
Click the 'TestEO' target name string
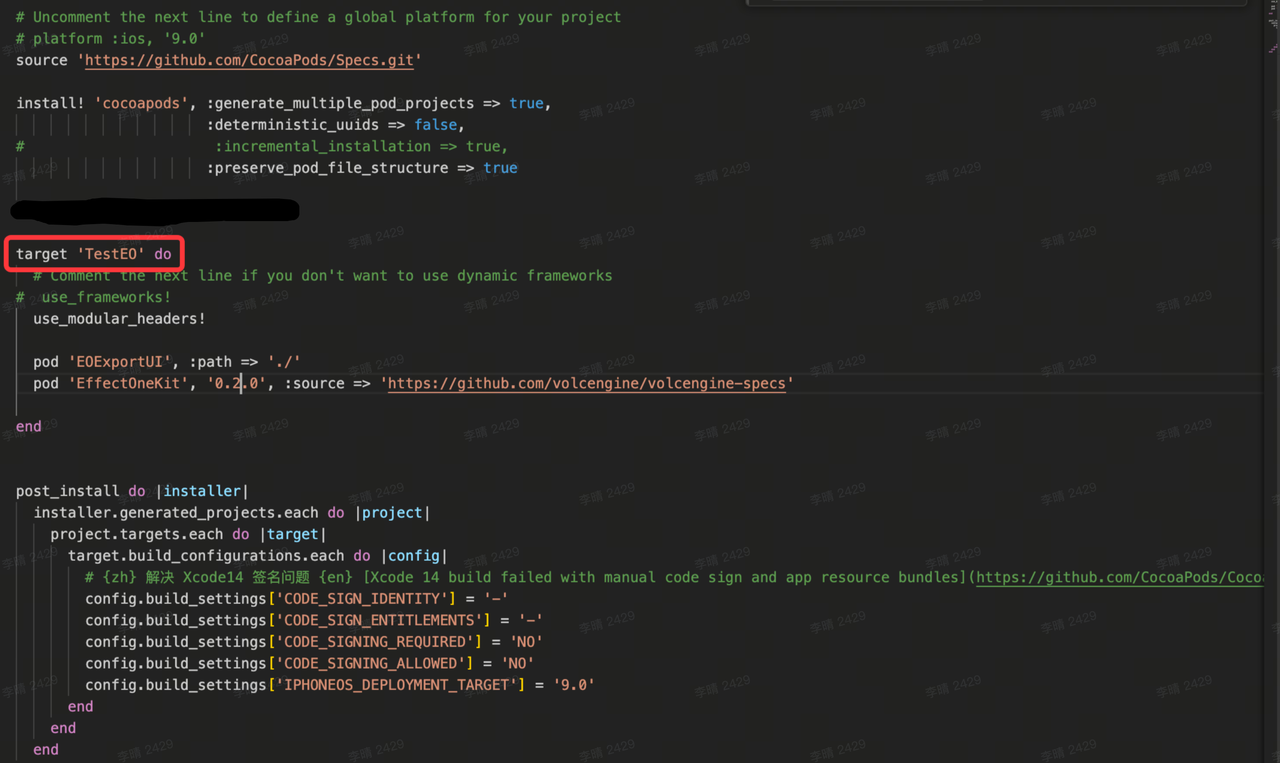pos(111,254)
